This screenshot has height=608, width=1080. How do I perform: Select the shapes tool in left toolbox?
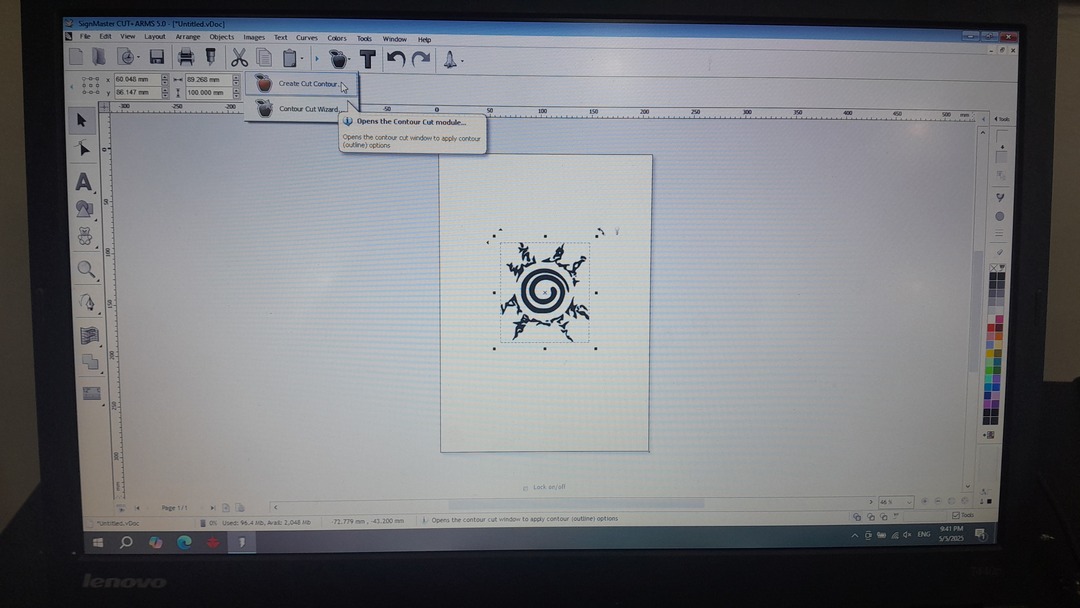point(84,208)
